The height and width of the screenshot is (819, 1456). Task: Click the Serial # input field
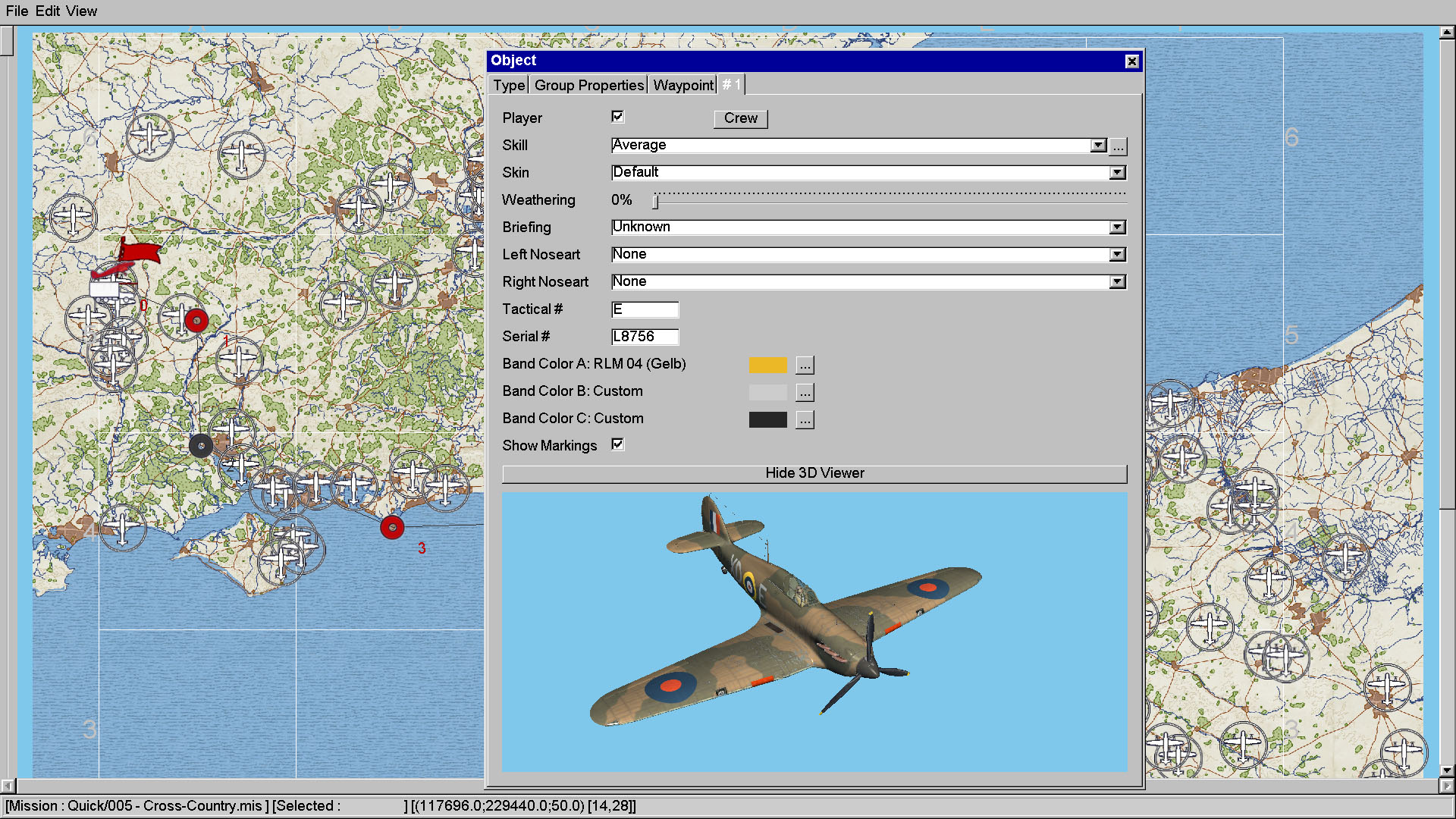click(x=645, y=337)
